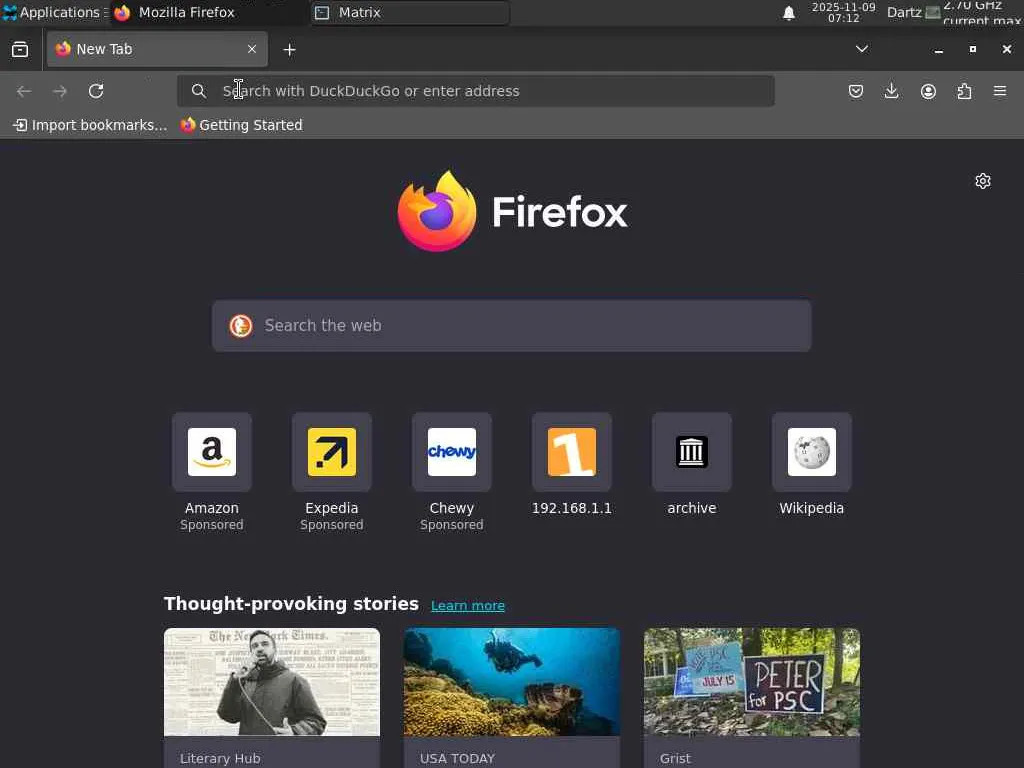Reload the current page
This screenshot has height=768, width=1024.
coord(96,91)
